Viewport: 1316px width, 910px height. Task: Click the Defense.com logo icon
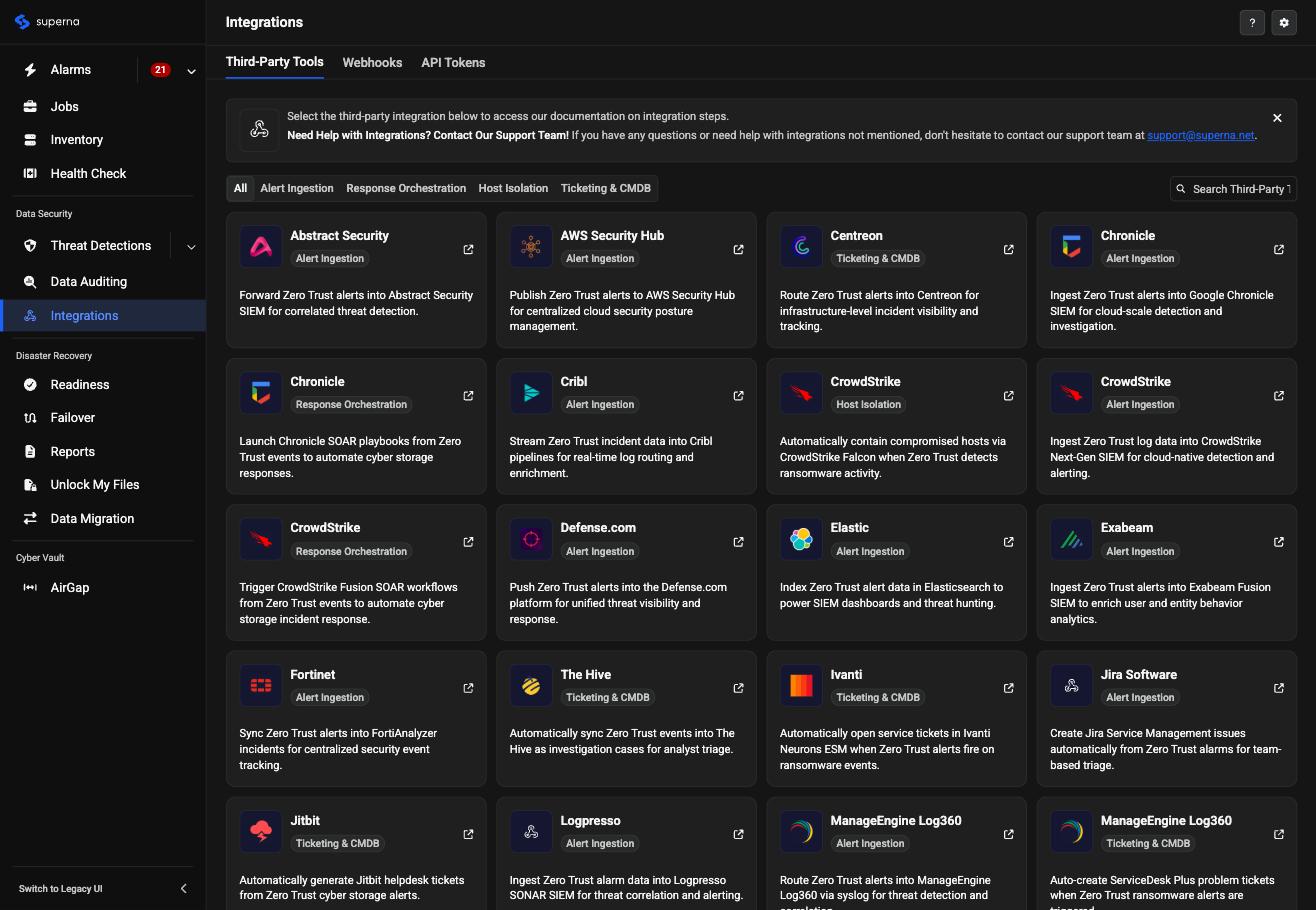coord(531,539)
